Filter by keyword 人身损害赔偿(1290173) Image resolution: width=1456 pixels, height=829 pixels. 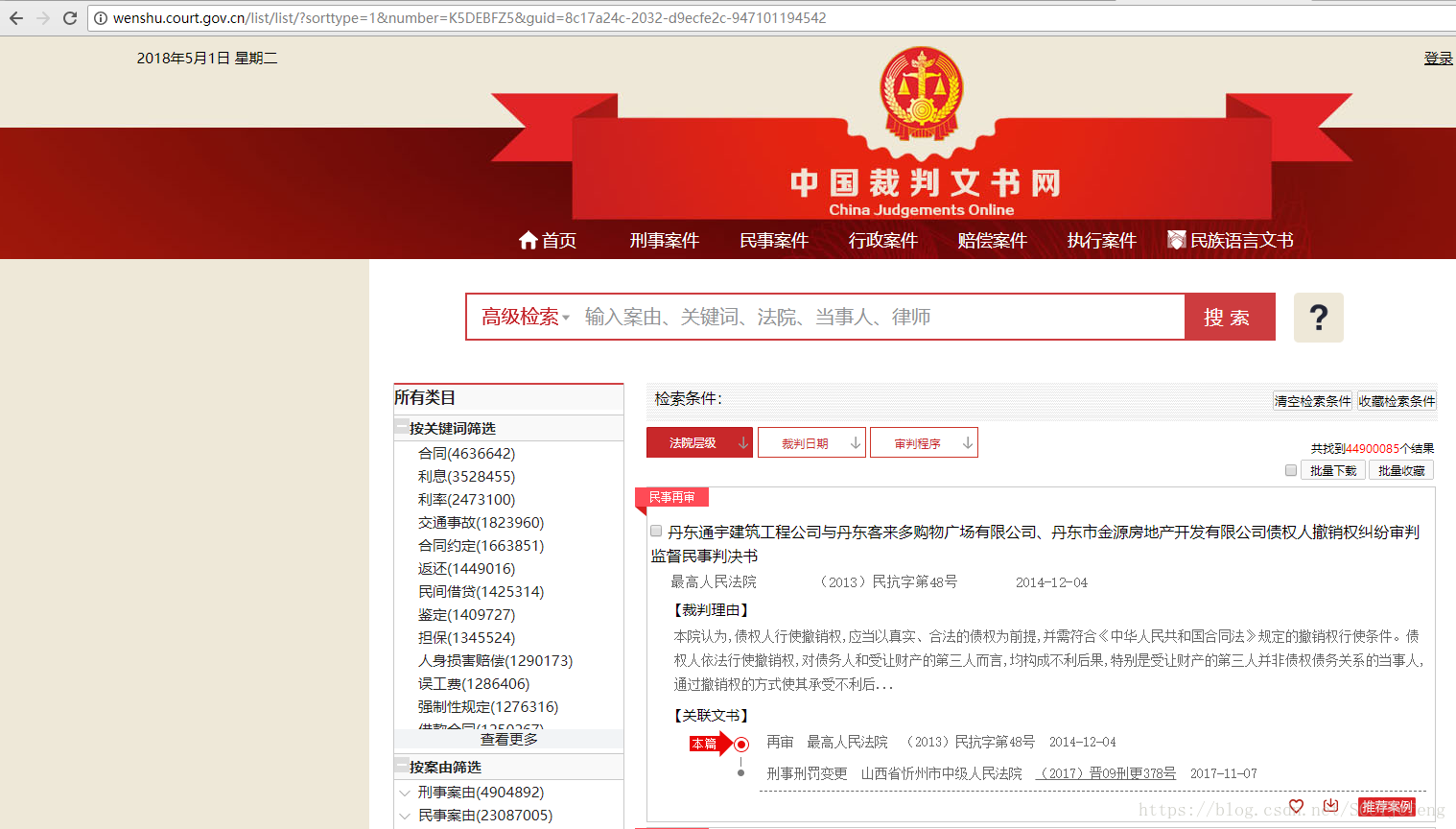[x=495, y=661]
